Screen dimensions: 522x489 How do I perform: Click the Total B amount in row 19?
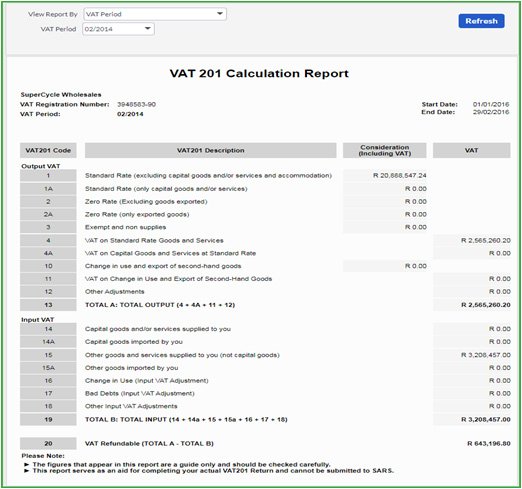[x=486, y=420]
